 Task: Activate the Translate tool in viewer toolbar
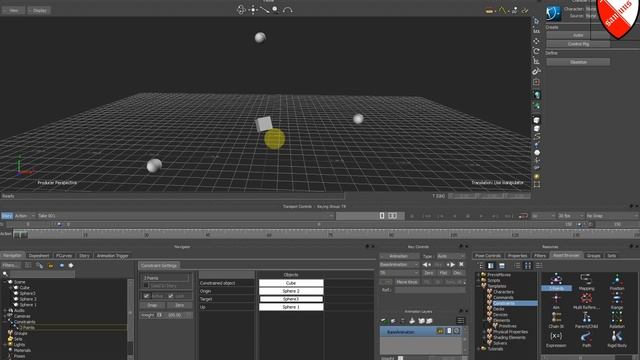536,41
